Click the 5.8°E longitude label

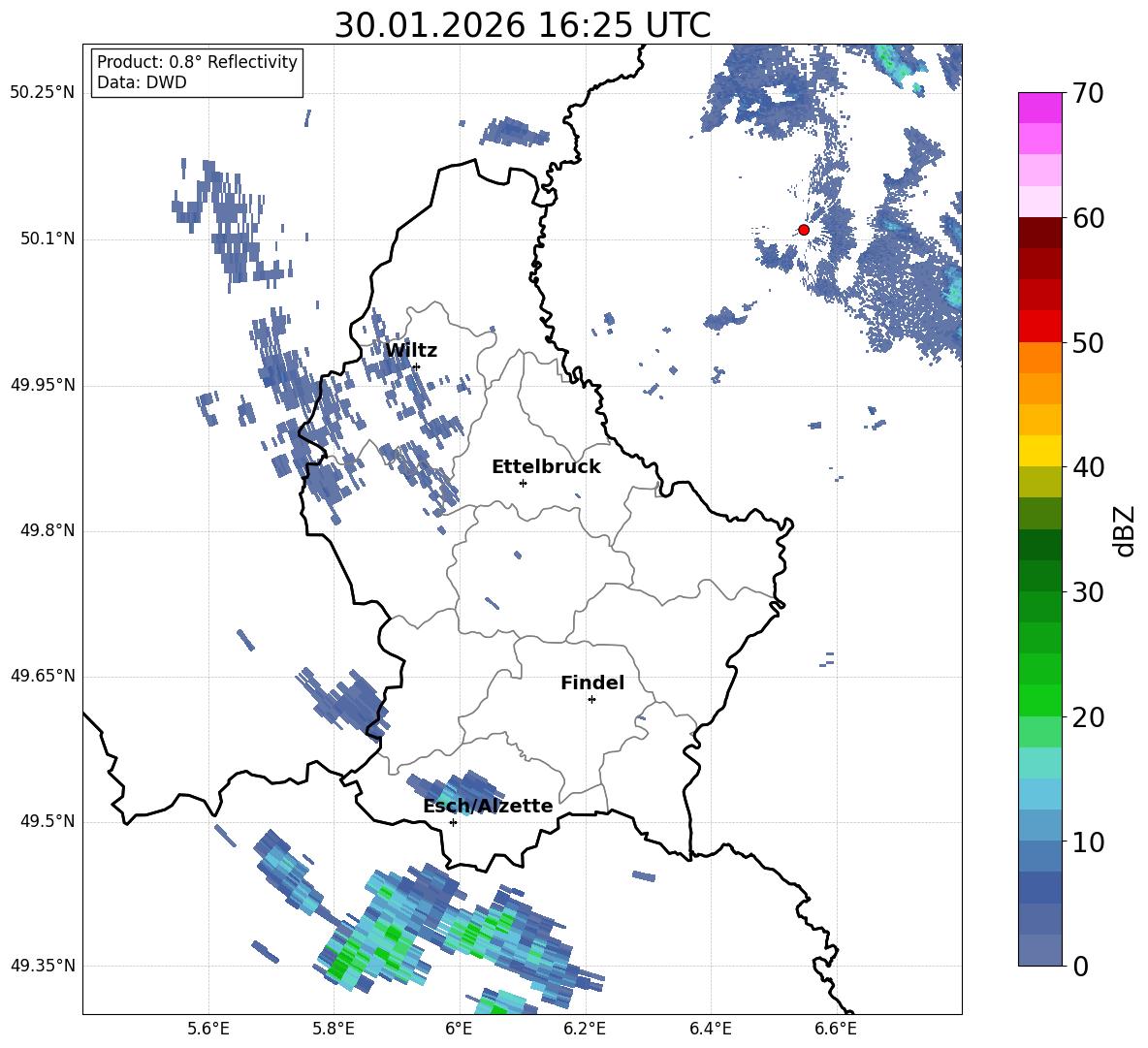click(334, 1030)
